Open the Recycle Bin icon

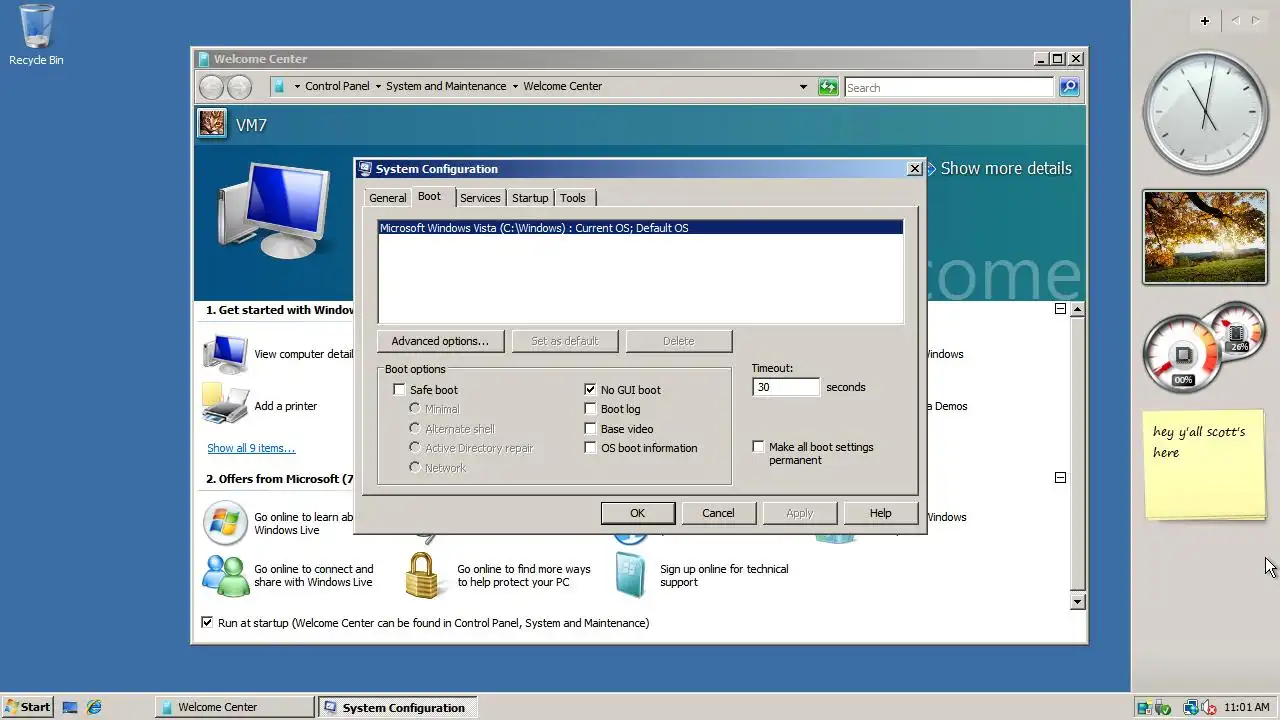tap(36, 27)
